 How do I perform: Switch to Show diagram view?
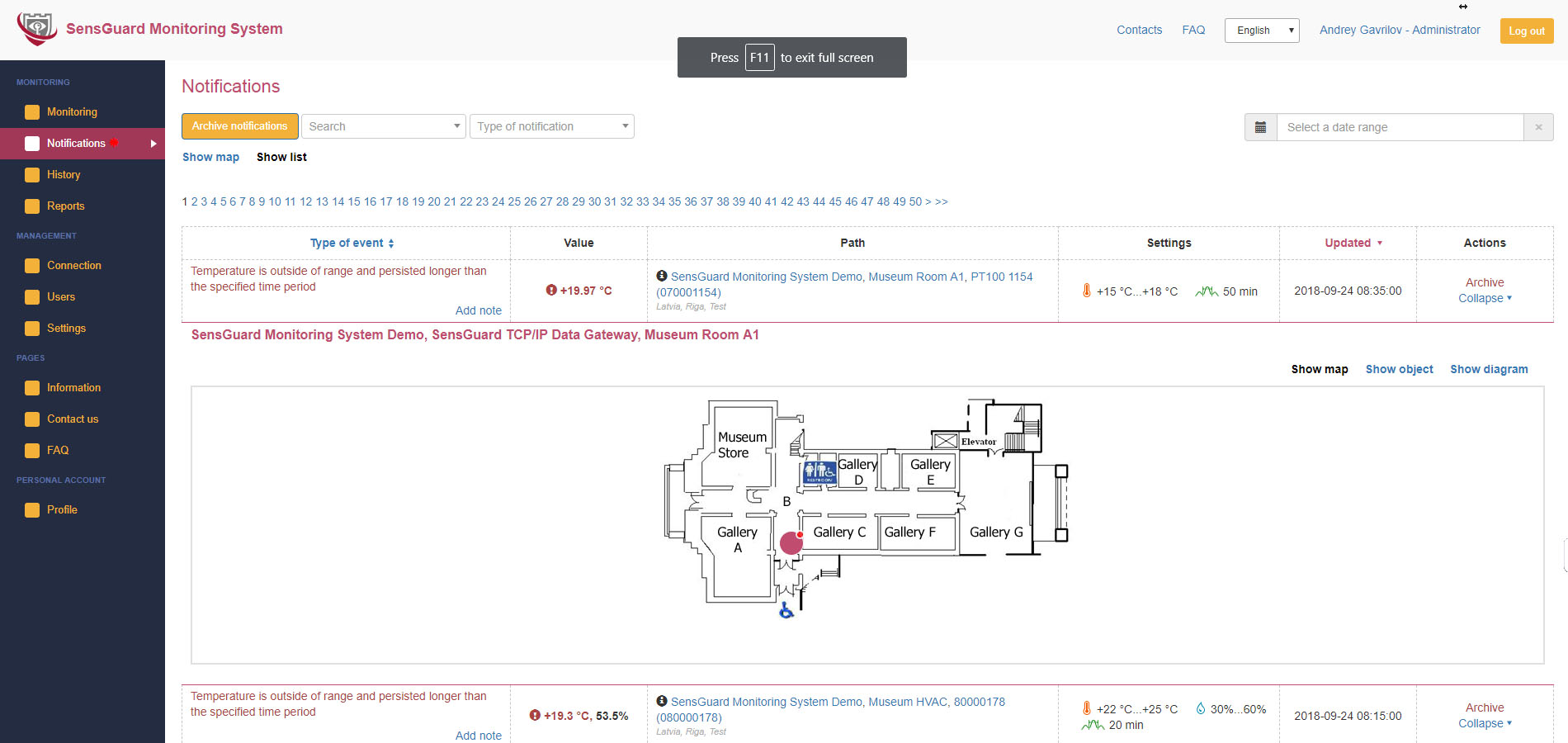tap(1489, 369)
